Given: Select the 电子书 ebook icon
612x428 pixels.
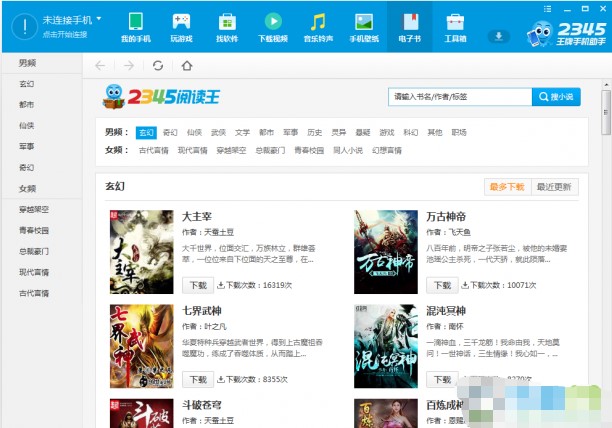Looking at the screenshot, I should pyautogui.click(x=409, y=27).
